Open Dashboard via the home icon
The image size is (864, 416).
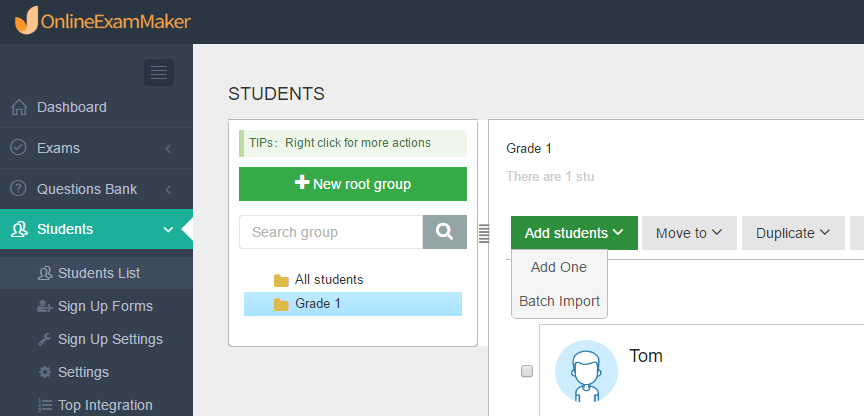19,107
